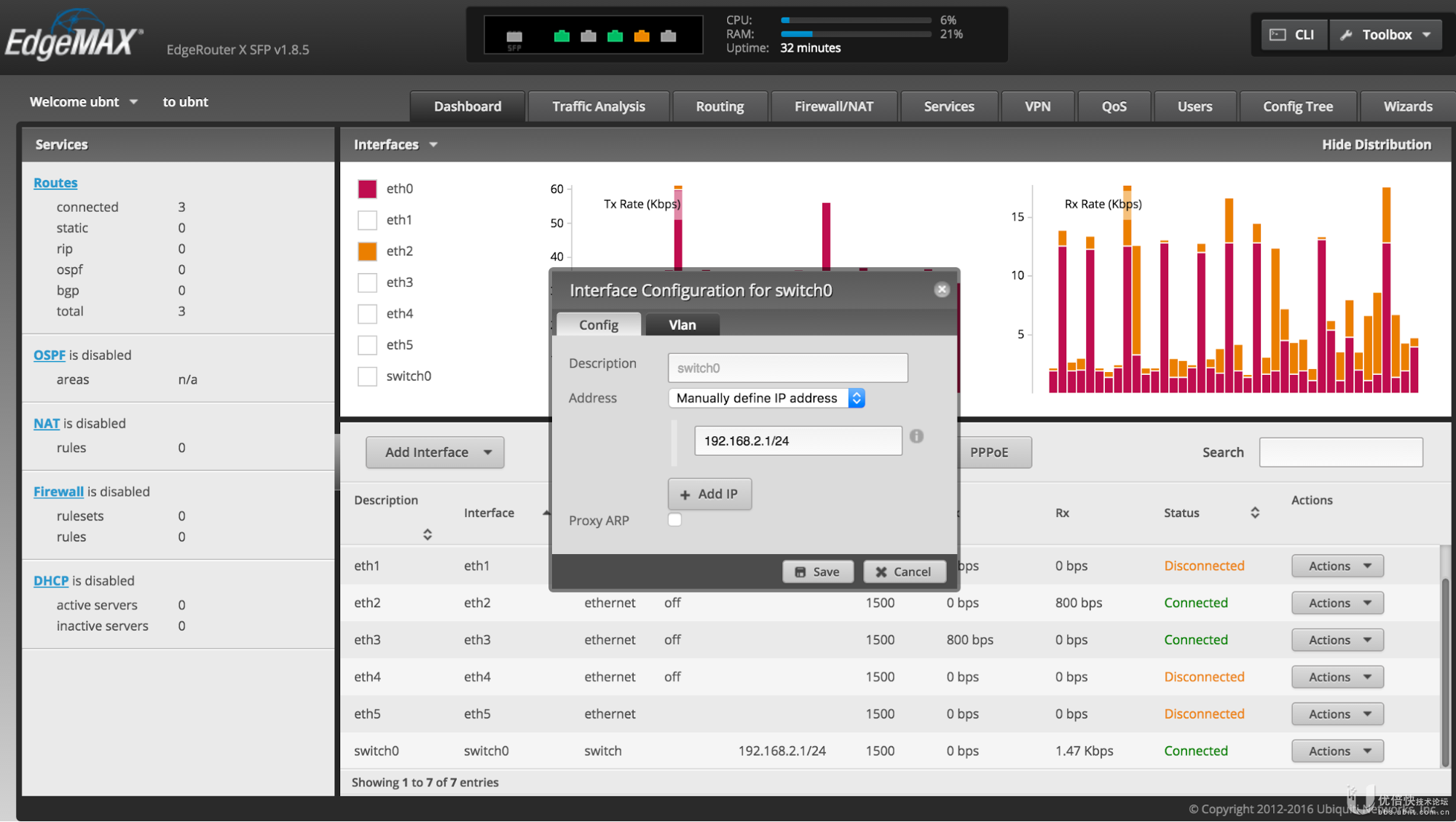The image size is (1456, 822).
Task: Open the Wizards tab
Action: coord(1407,106)
